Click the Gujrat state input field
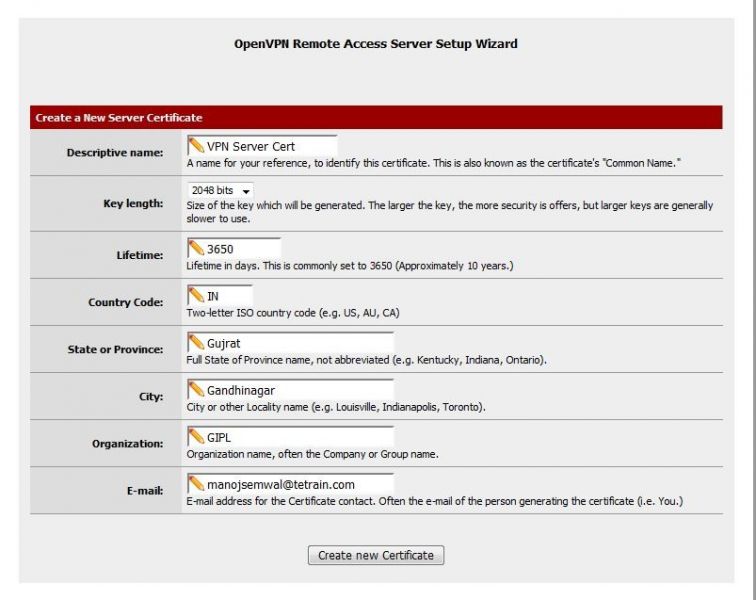The height and width of the screenshot is (600, 756). tap(290, 343)
